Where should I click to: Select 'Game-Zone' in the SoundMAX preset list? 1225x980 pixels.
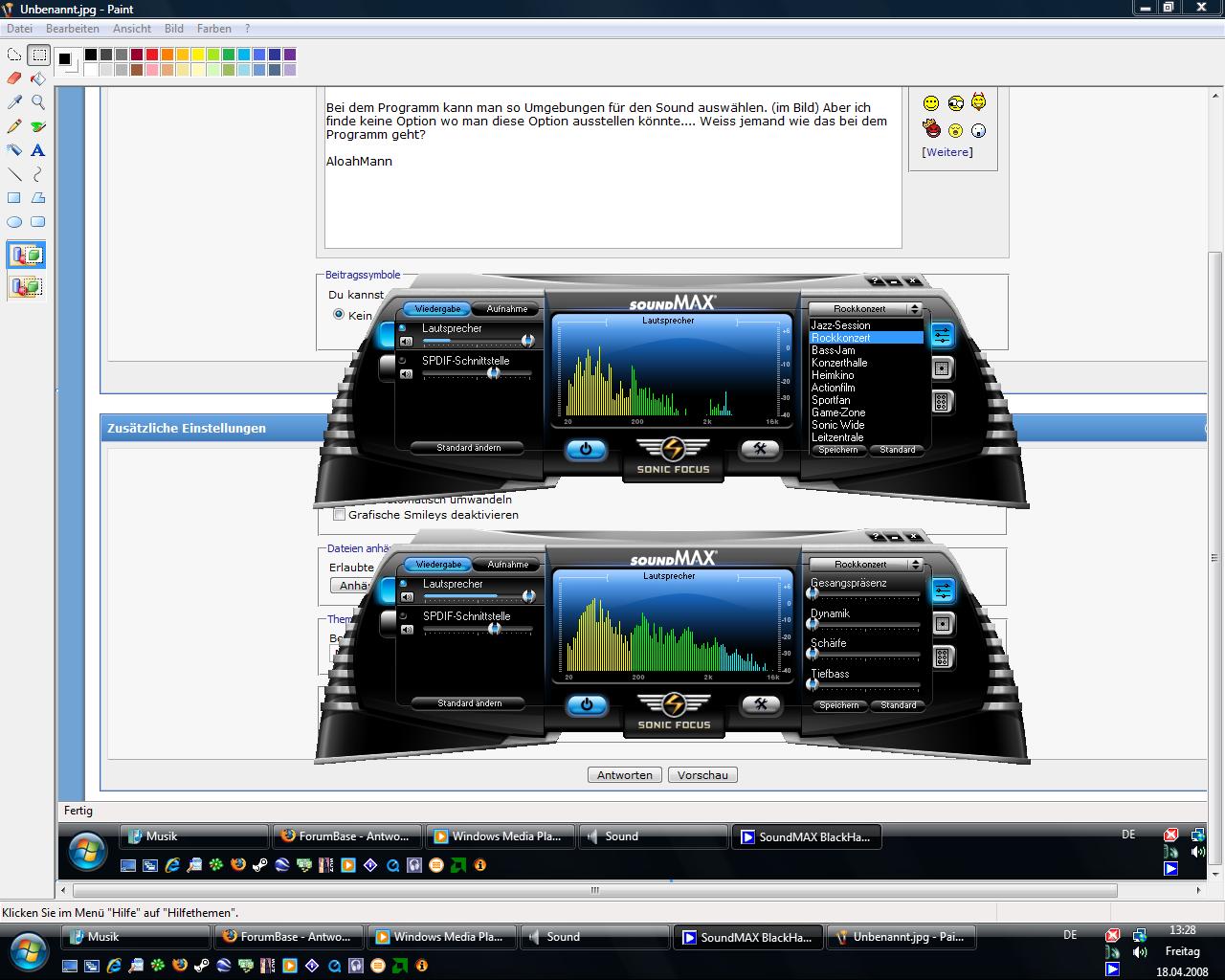coord(866,412)
